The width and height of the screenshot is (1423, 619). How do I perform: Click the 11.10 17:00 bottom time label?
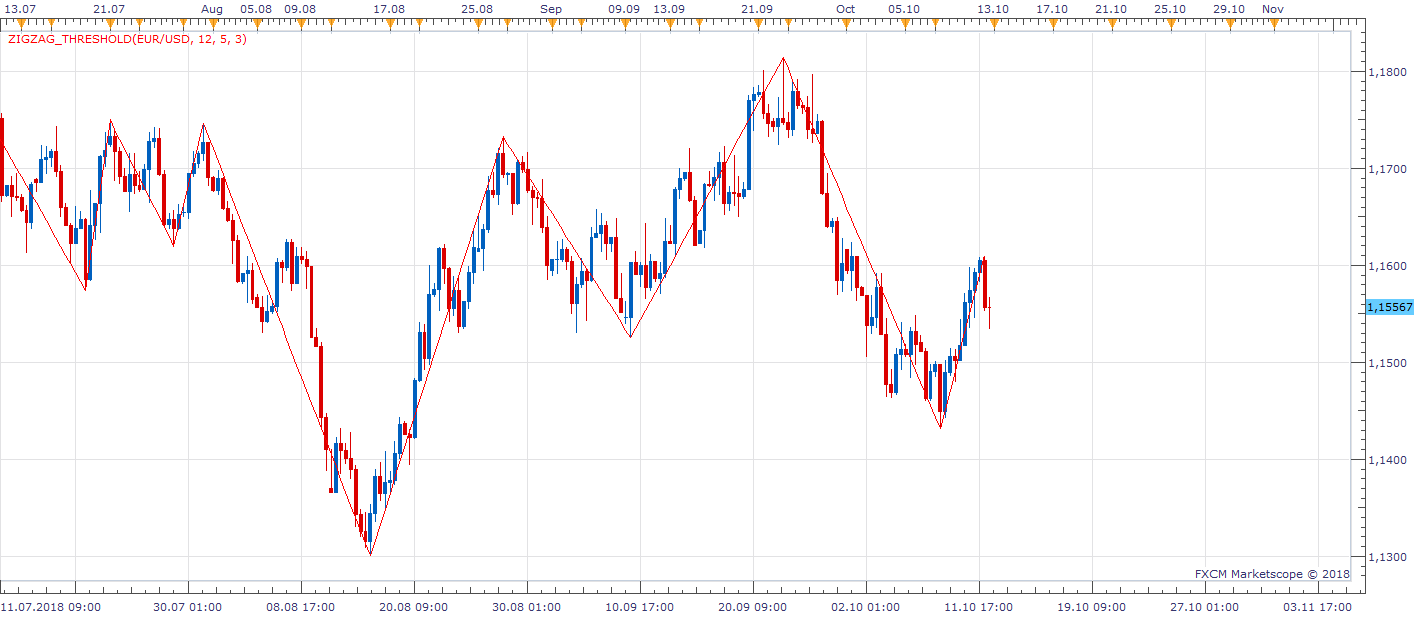(x=979, y=607)
